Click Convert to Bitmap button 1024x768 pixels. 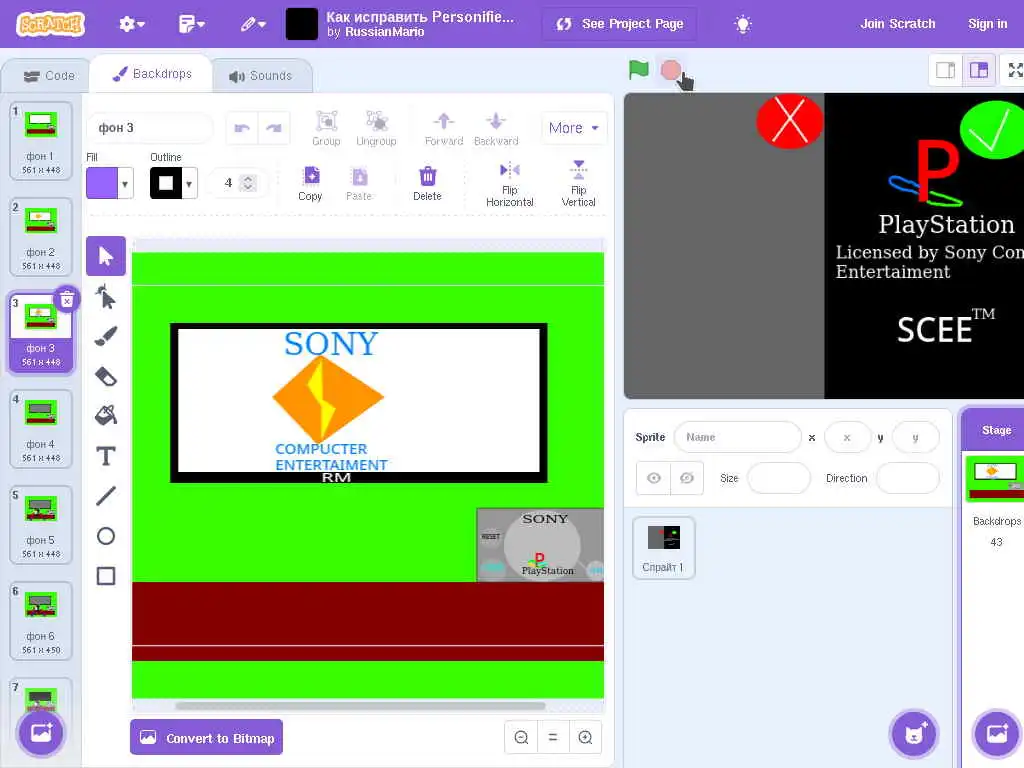pyautogui.click(x=206, y=737)
